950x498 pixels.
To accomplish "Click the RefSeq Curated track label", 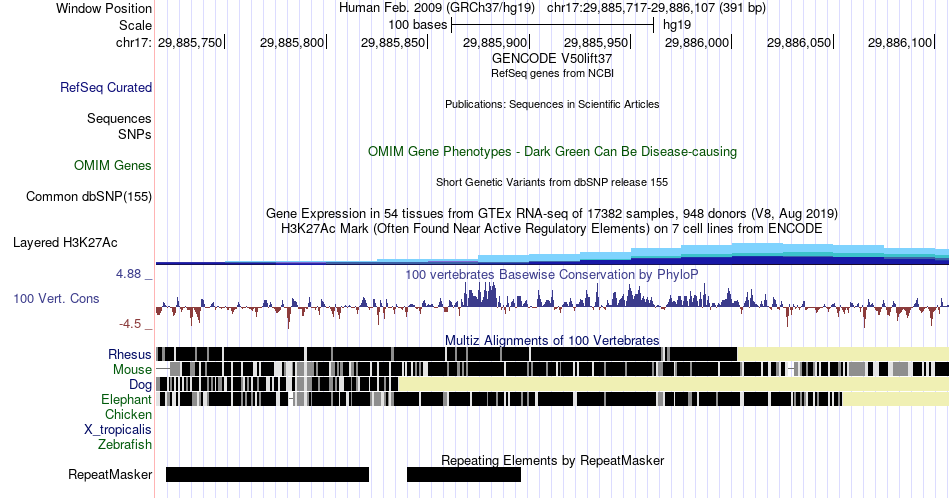I will (105, 87).
